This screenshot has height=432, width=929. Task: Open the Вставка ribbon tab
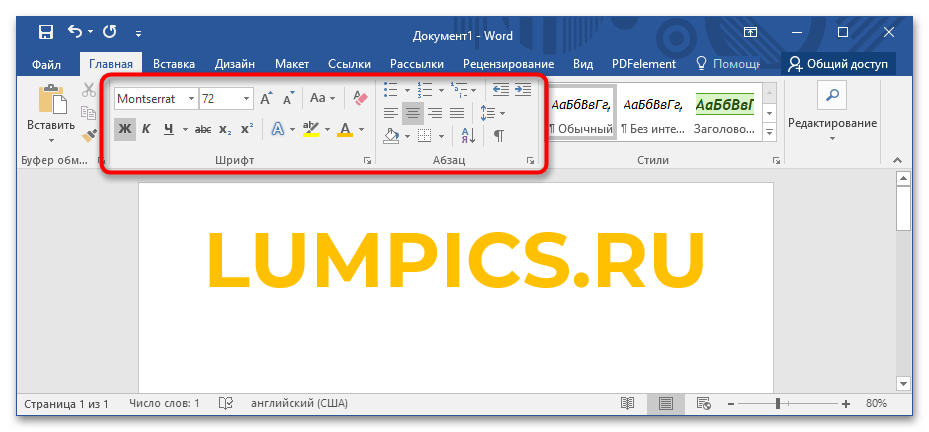coord(174,64)
